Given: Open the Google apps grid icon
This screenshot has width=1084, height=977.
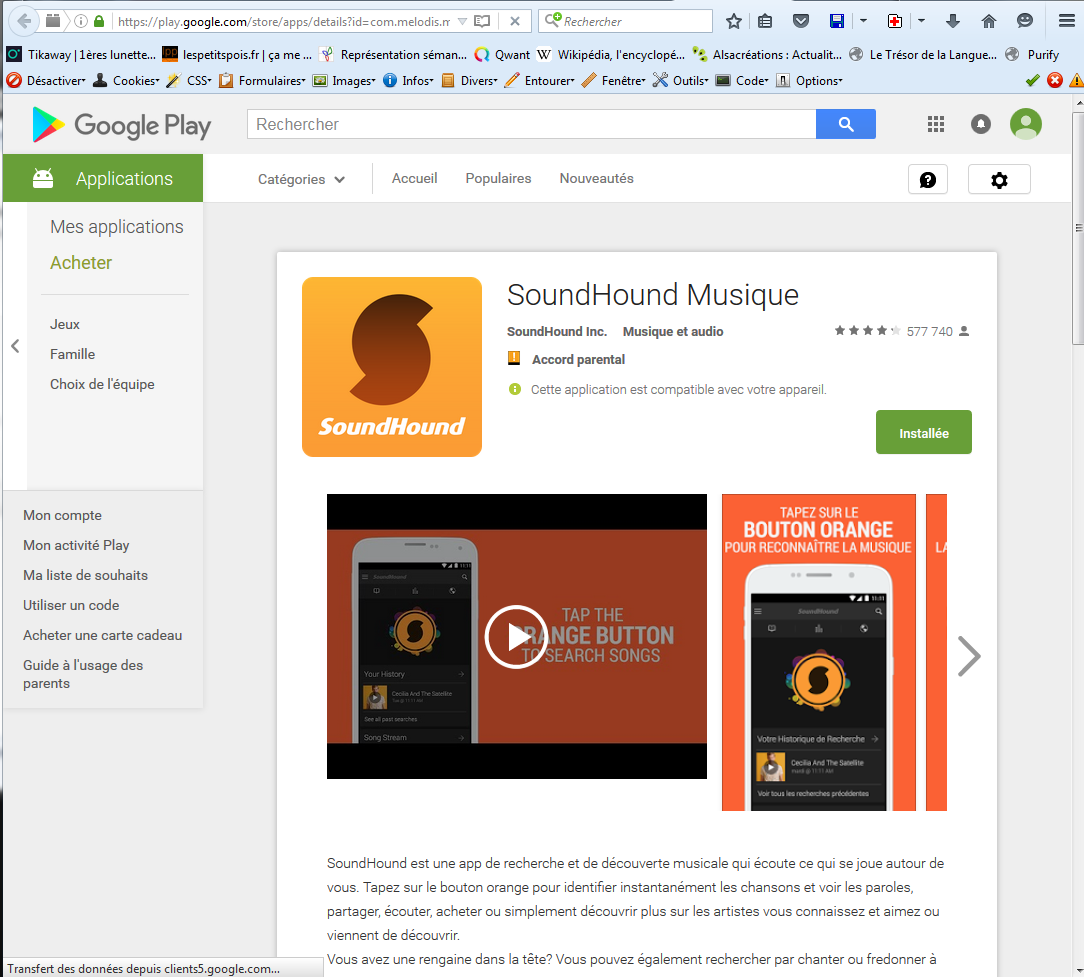Looking at the screenshot, I should [936, 124].
